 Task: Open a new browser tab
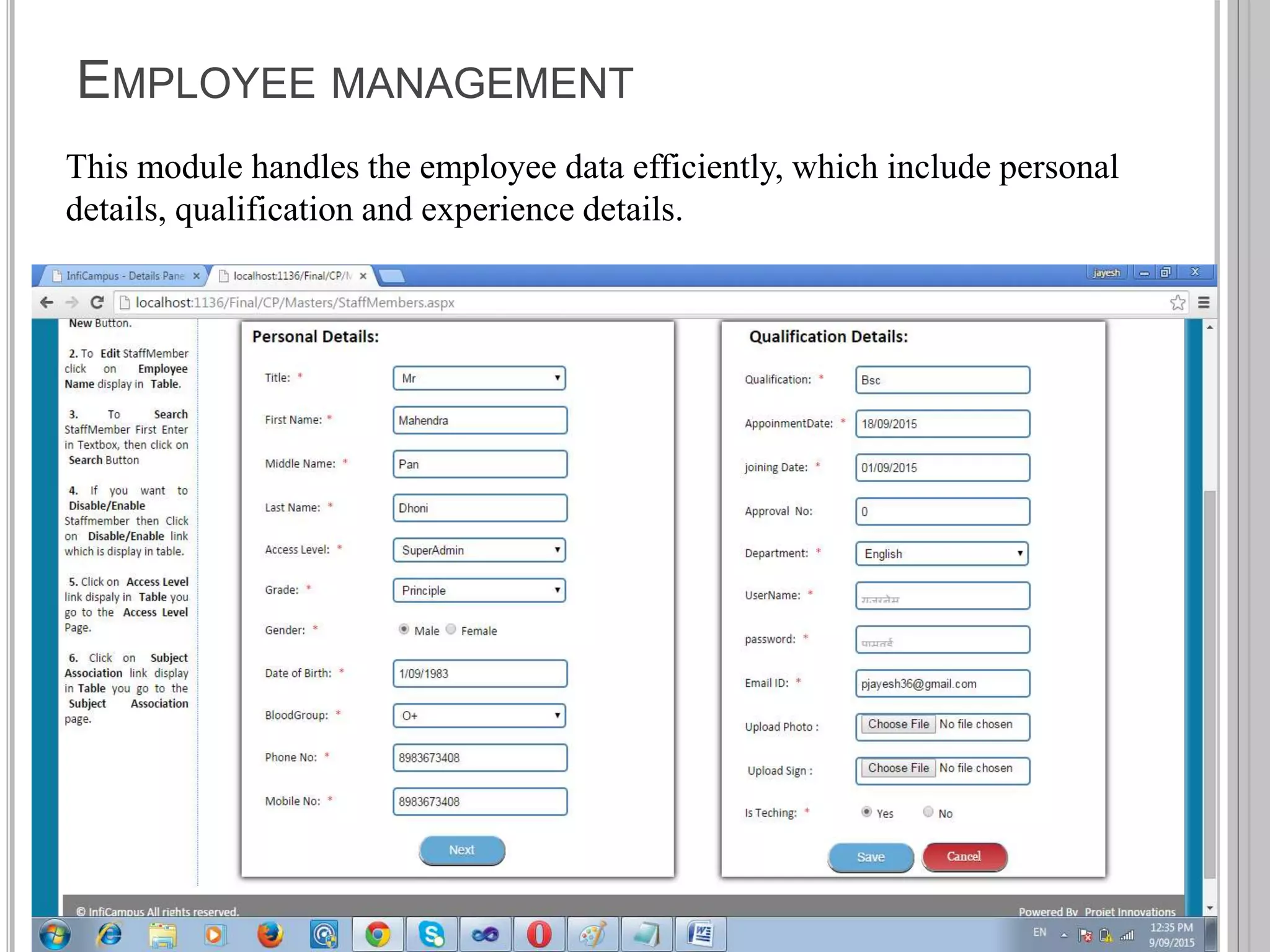click(391, 276)
